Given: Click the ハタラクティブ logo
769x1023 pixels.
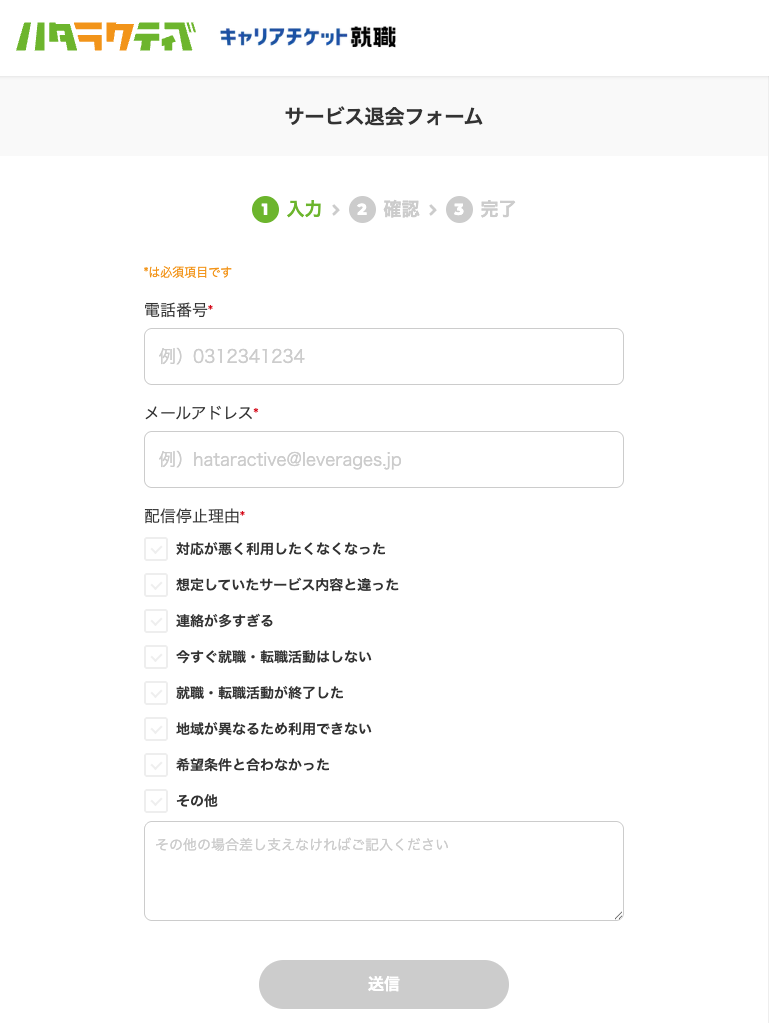Looking at the screenshot, I should coord(105,37).
